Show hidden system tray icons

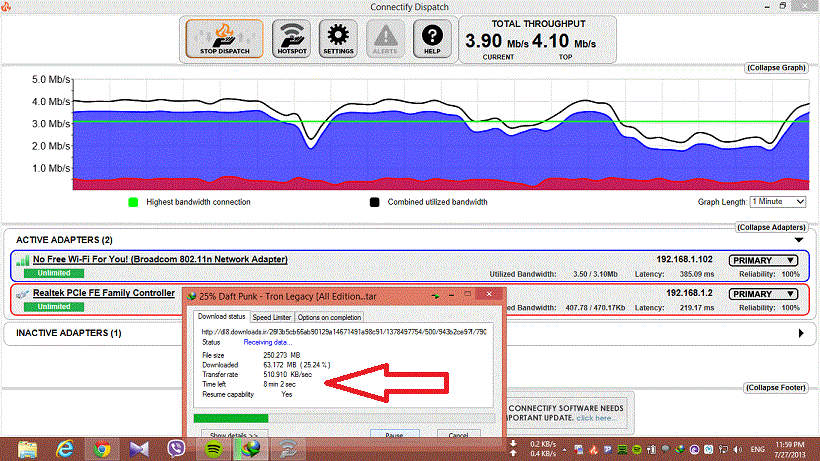point(564,450)
